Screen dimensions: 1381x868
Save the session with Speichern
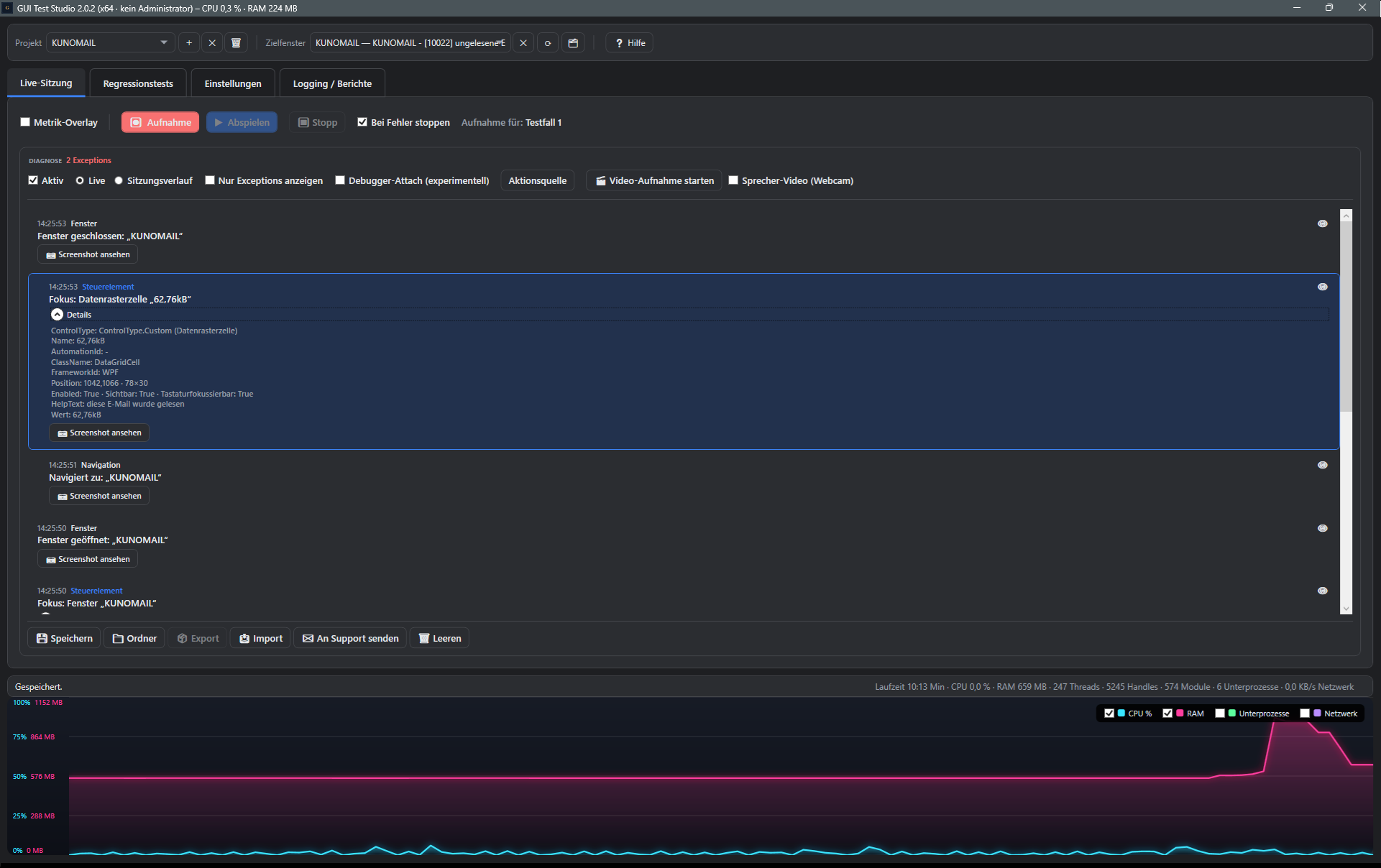pos(64,638)
